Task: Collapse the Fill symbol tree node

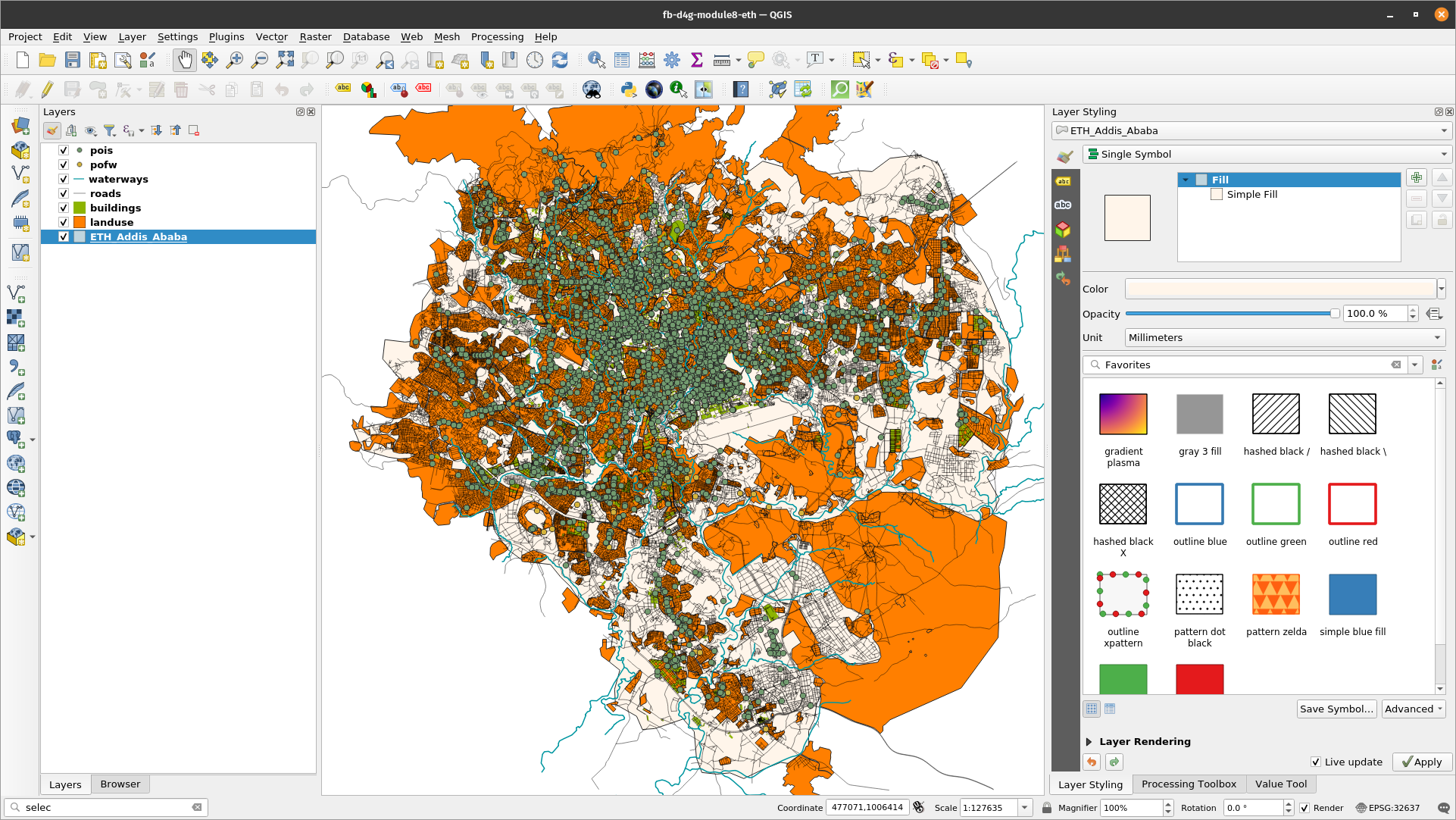Action: click(1186, 180)
